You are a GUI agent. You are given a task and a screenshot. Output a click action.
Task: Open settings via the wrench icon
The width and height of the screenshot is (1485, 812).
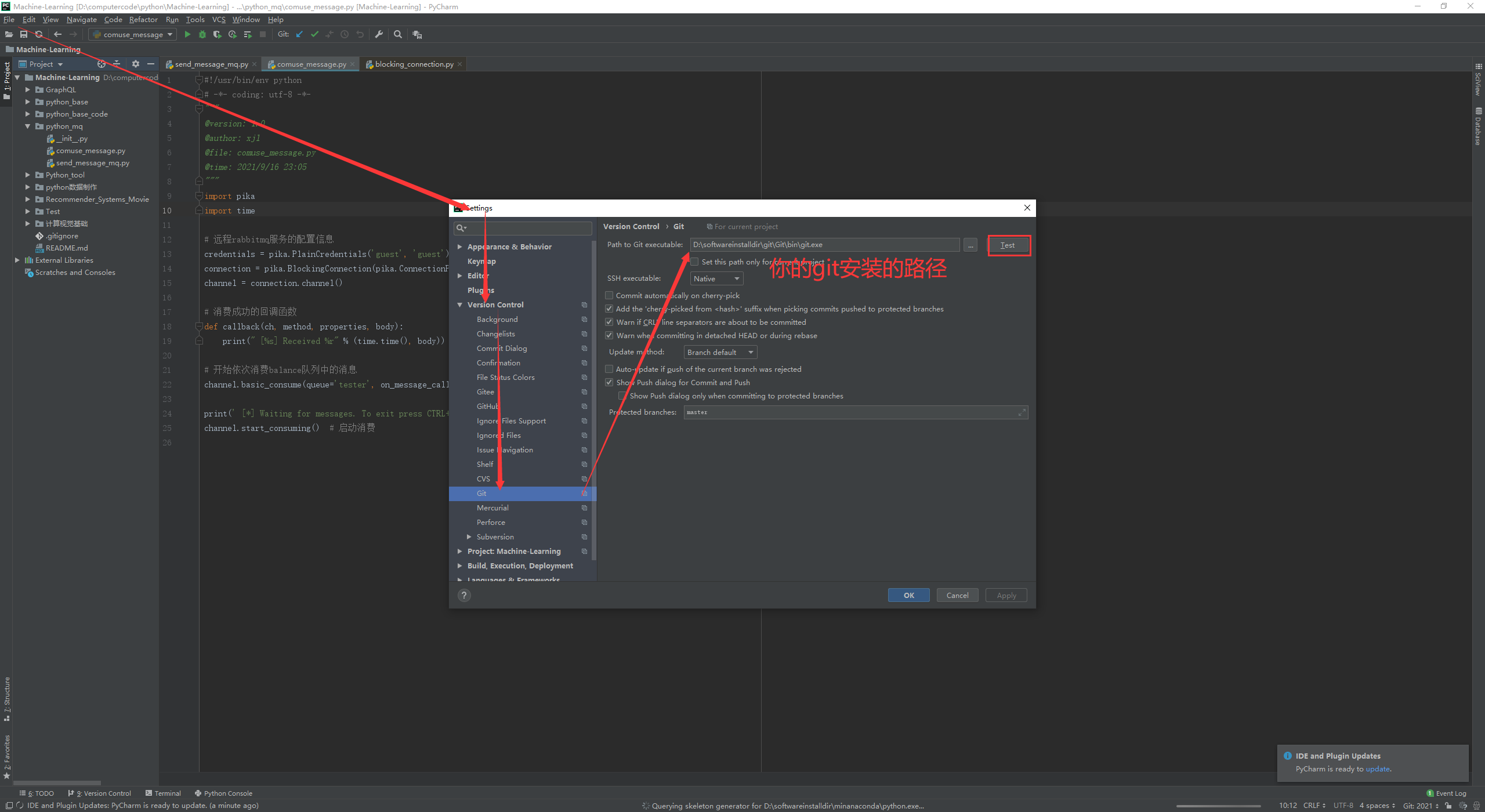(379, 34)
